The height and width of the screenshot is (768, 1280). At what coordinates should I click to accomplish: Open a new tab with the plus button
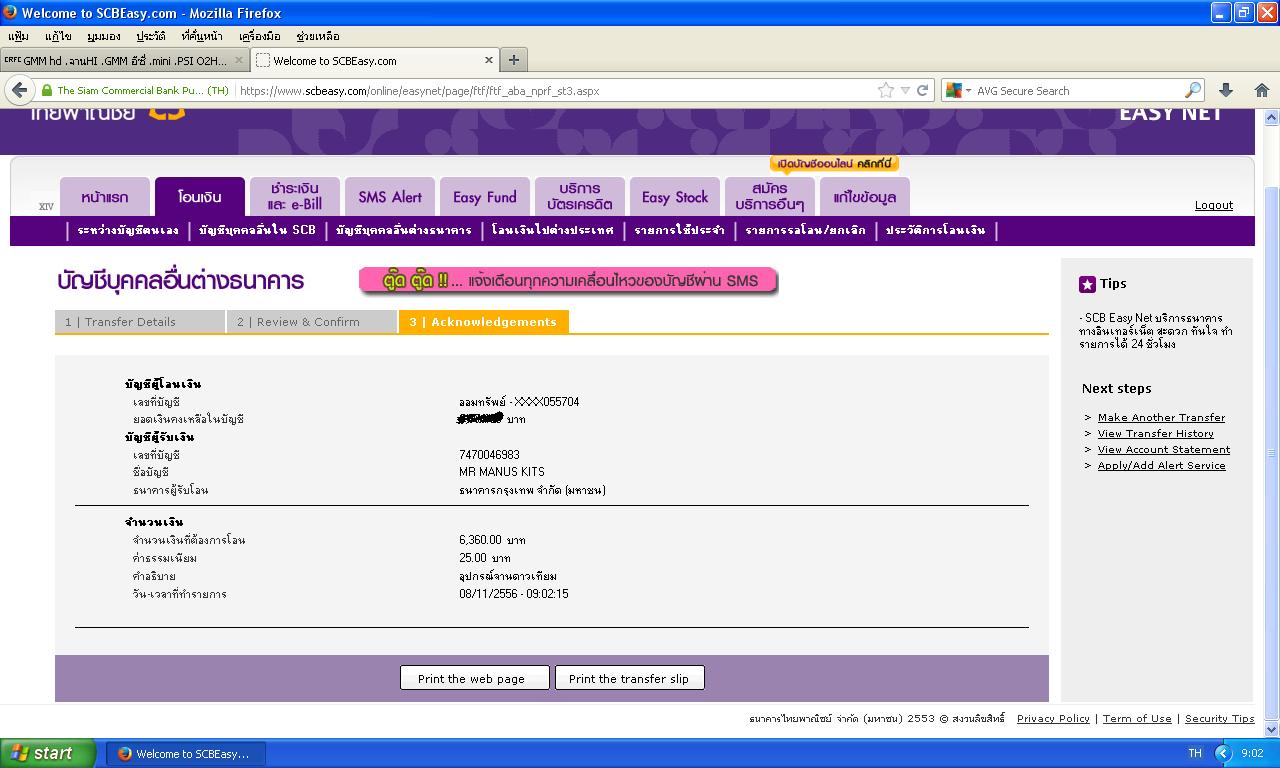(513, 60)
